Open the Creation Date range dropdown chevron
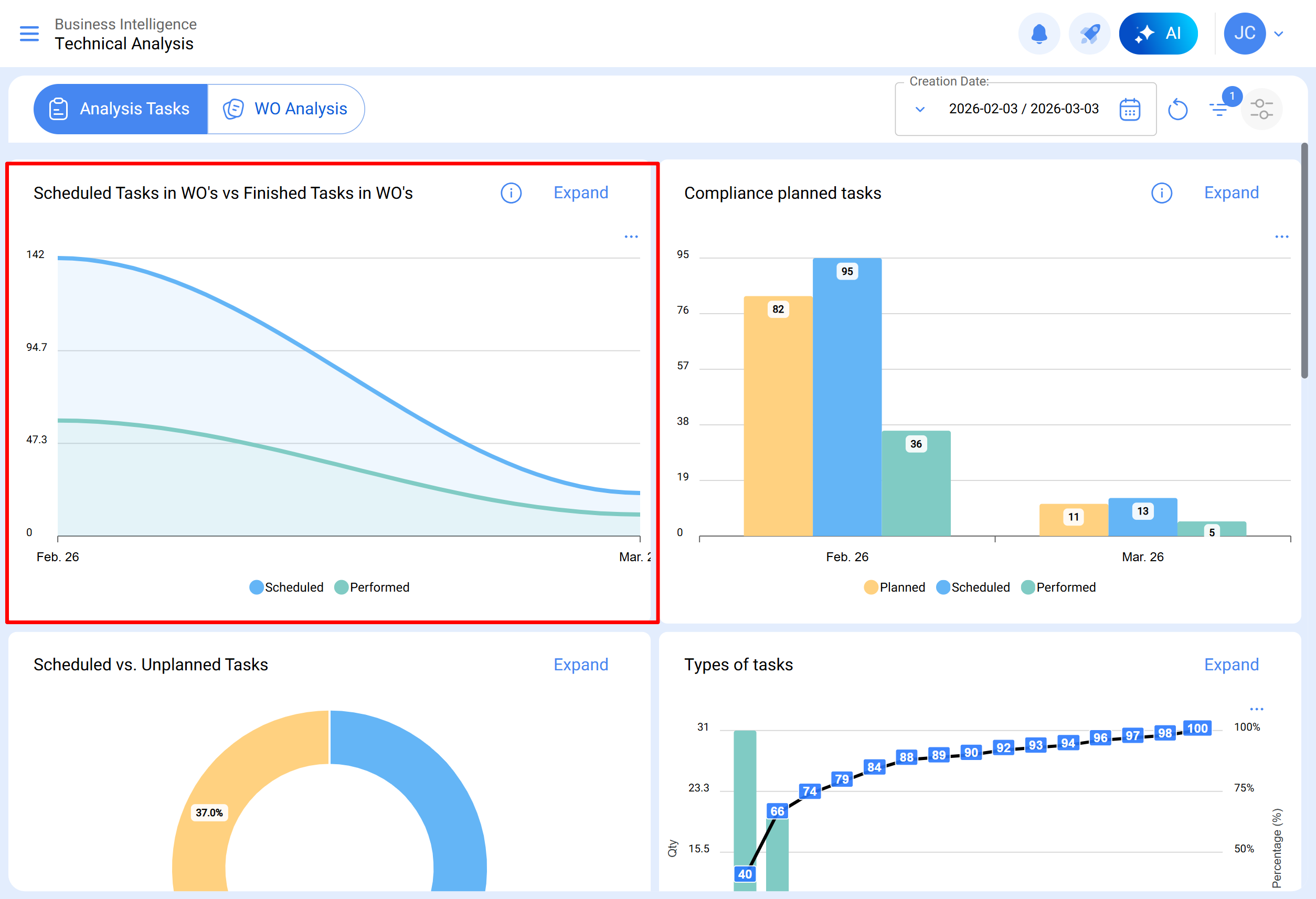The width and height of the screenshot is (1316, 899). pos(920,109)
